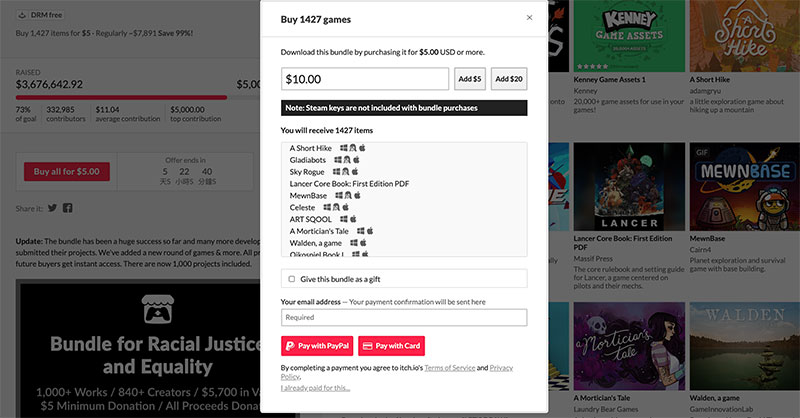Image resolution: width=800 pixels, height=418 pixels.
Task: Click Apple icon next to Celeste
Action: pyautogui.click(x=345, y=207)
